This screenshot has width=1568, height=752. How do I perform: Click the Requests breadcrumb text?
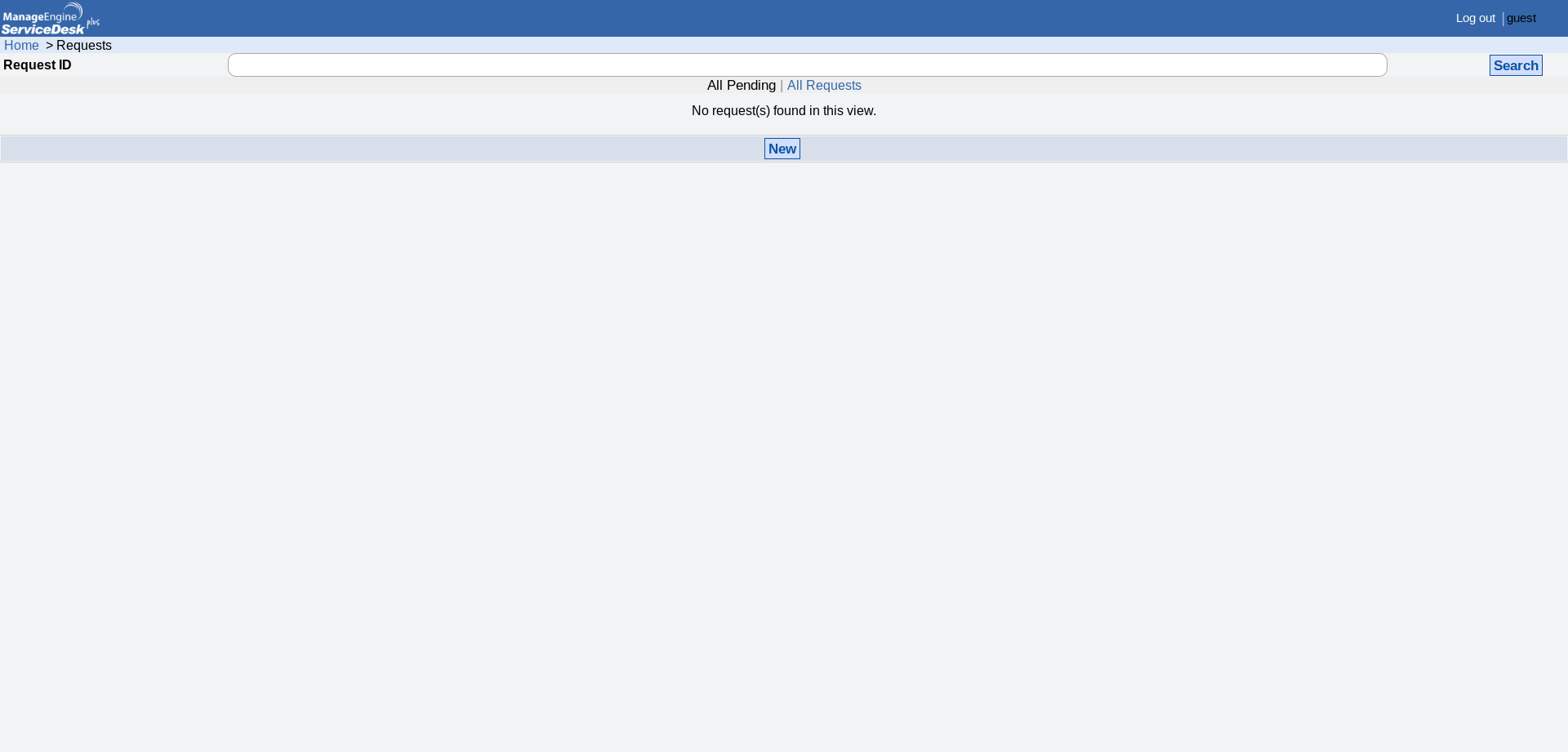pos(84,46)
